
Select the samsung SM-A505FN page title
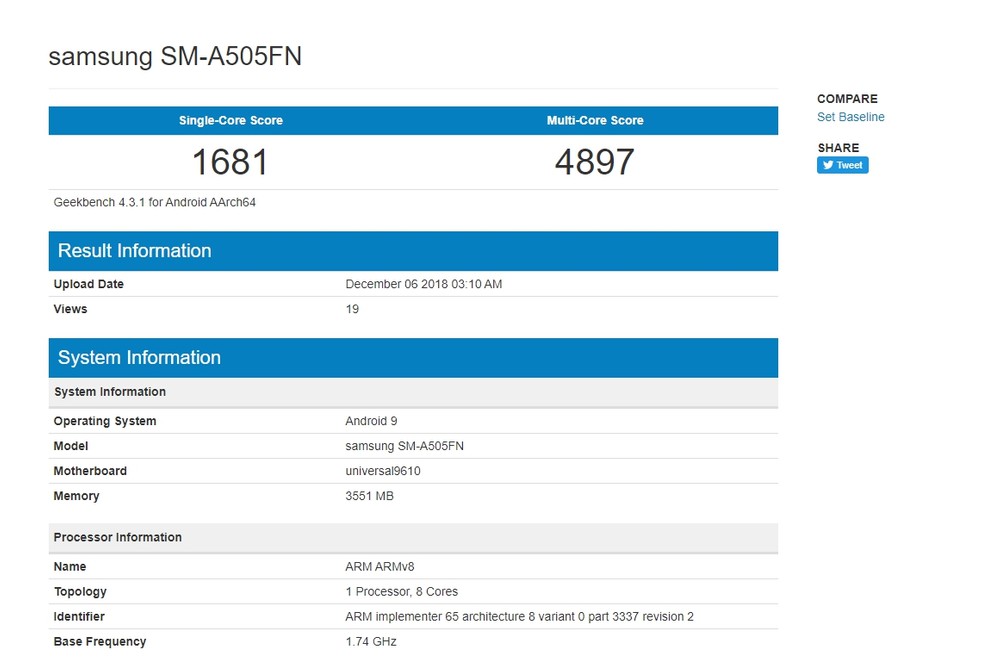click(175, 56)
